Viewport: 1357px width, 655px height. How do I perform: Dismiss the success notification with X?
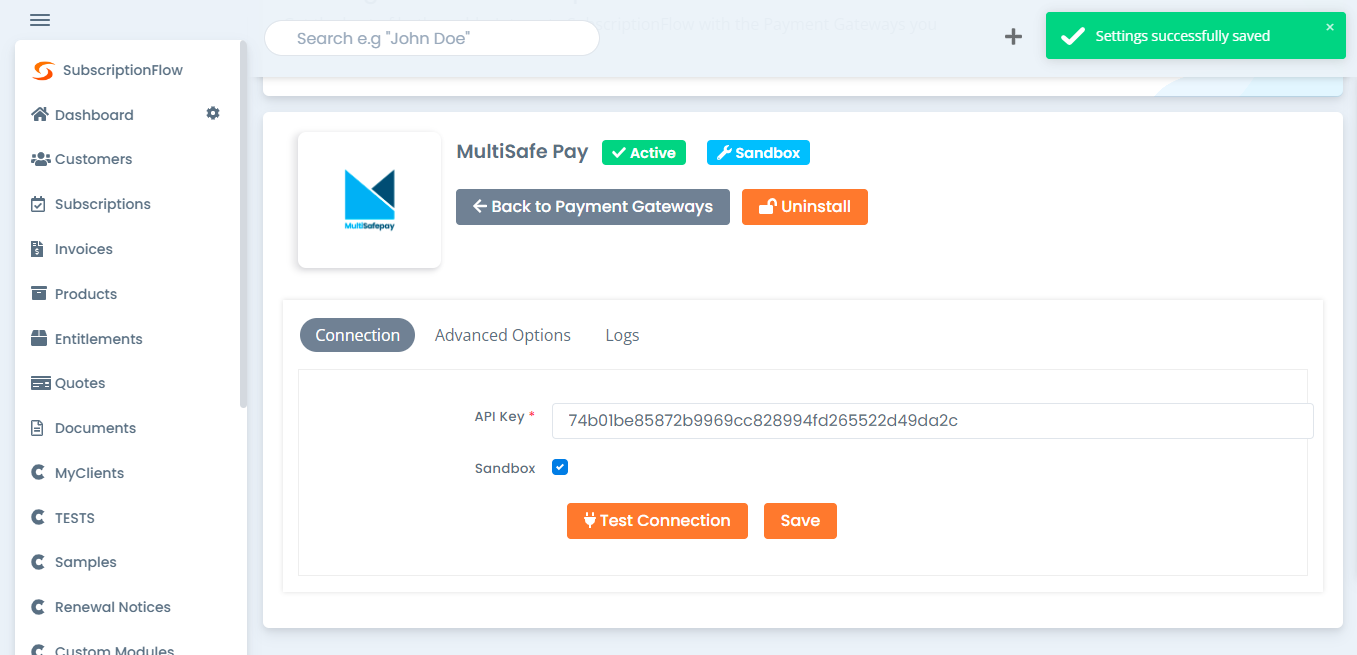1330,27
